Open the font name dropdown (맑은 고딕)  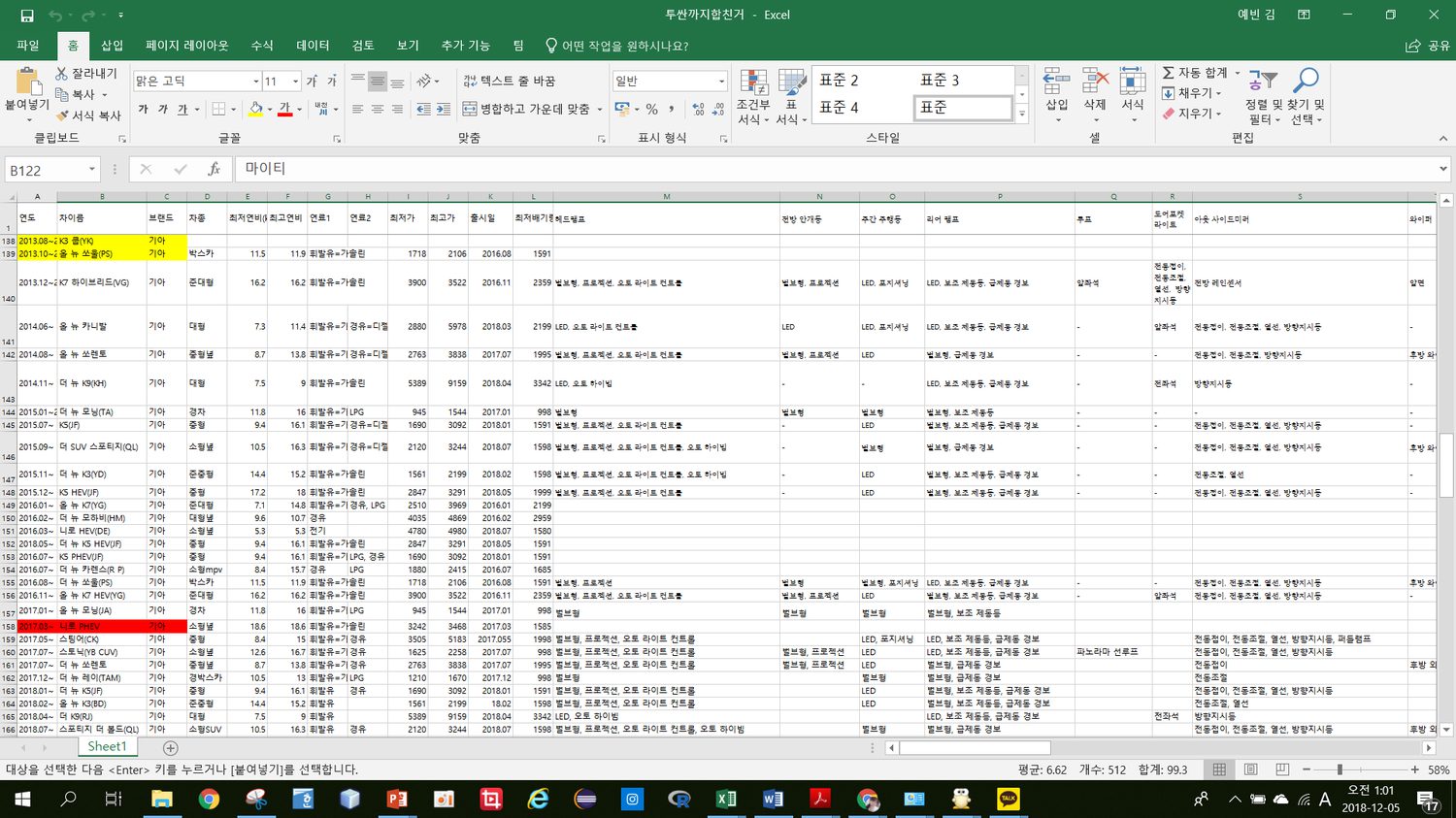[256, 82]
